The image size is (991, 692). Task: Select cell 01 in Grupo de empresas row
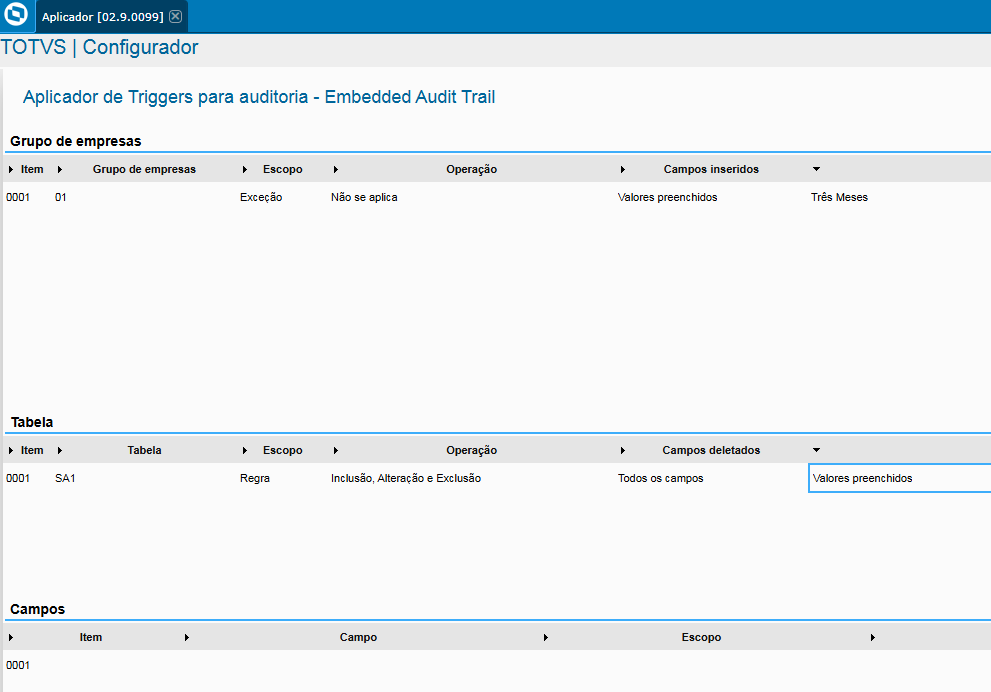pos(61,197)
